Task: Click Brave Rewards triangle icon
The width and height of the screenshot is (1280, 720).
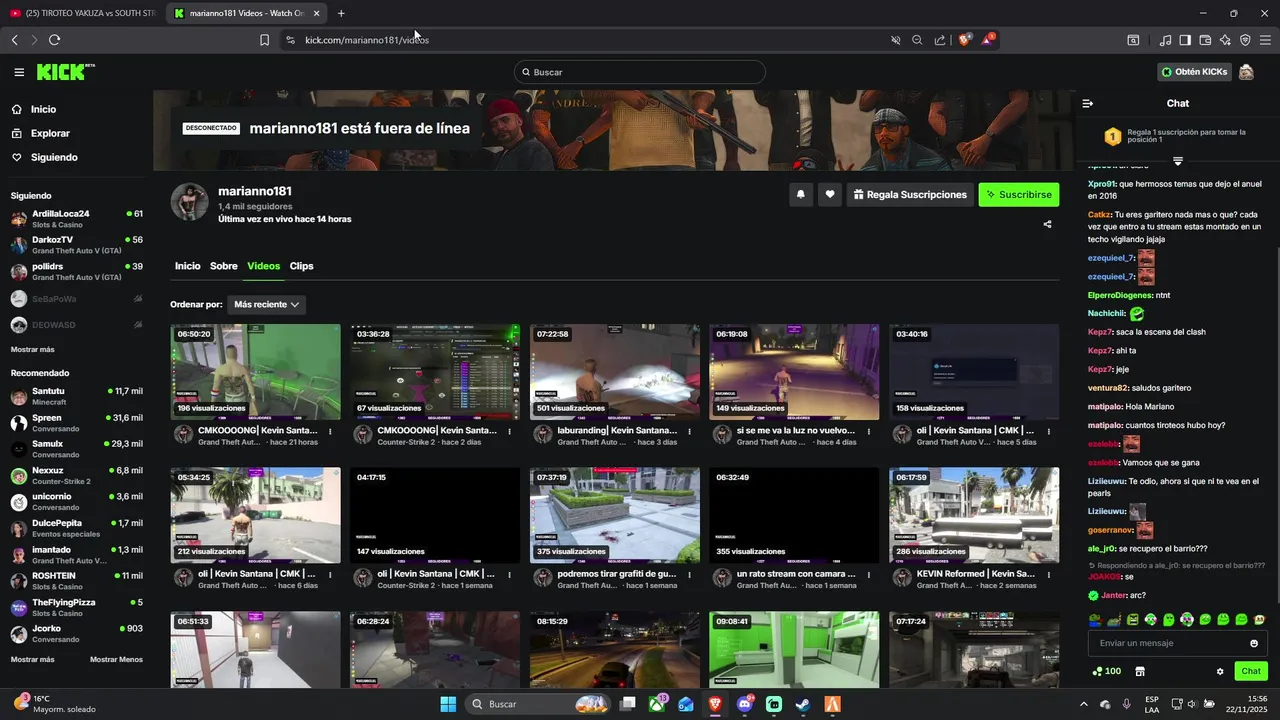Action: click(x=988, y=40)
